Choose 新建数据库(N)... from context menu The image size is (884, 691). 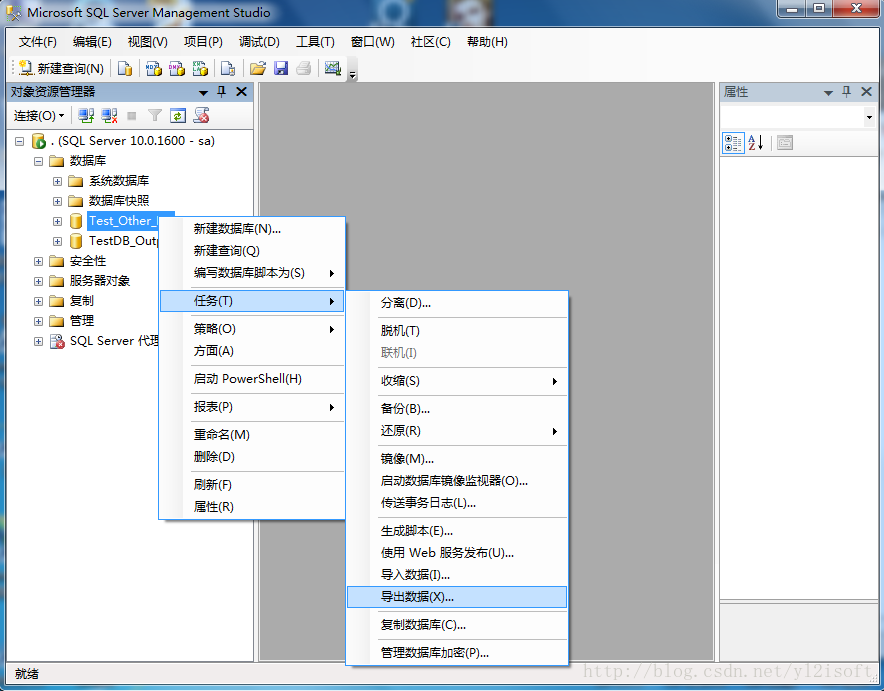(x=253, y=229)
